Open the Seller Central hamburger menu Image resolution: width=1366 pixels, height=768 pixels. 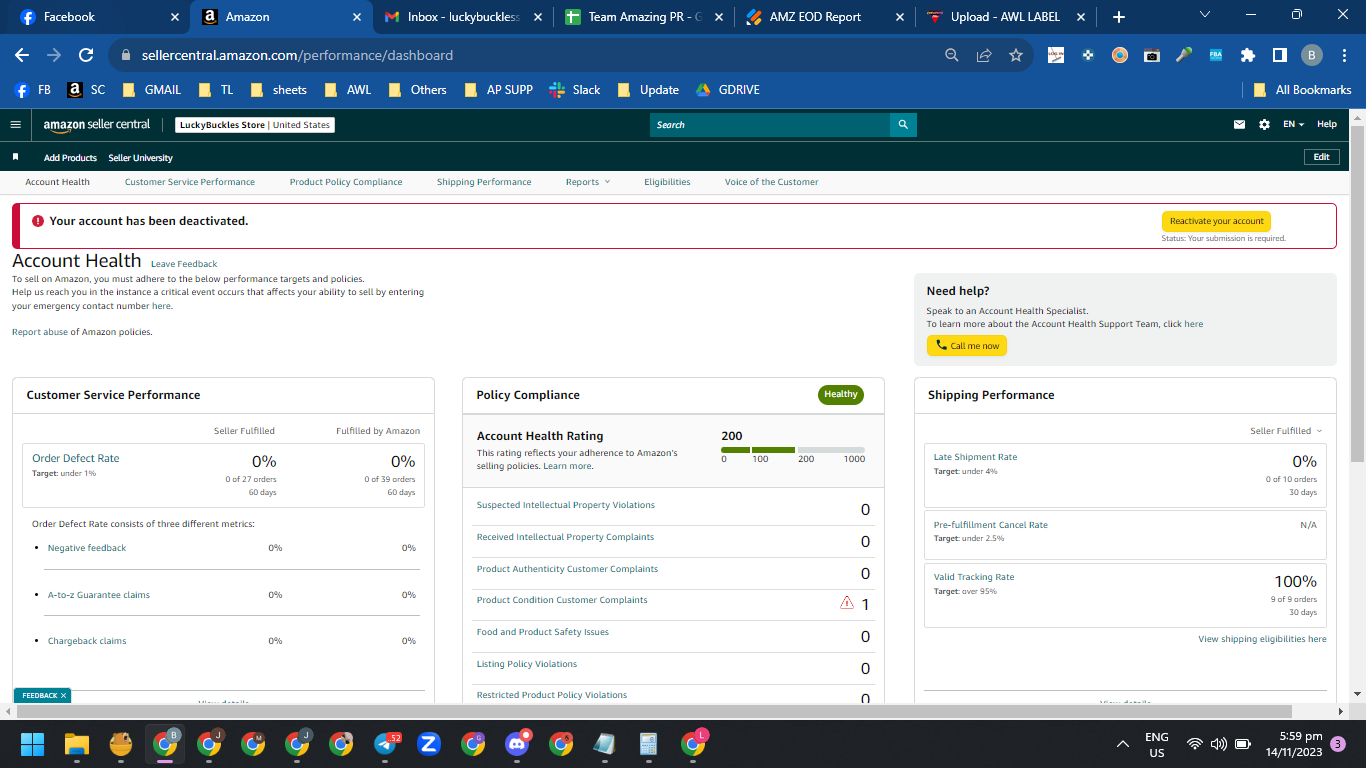[x=15, y=125]
